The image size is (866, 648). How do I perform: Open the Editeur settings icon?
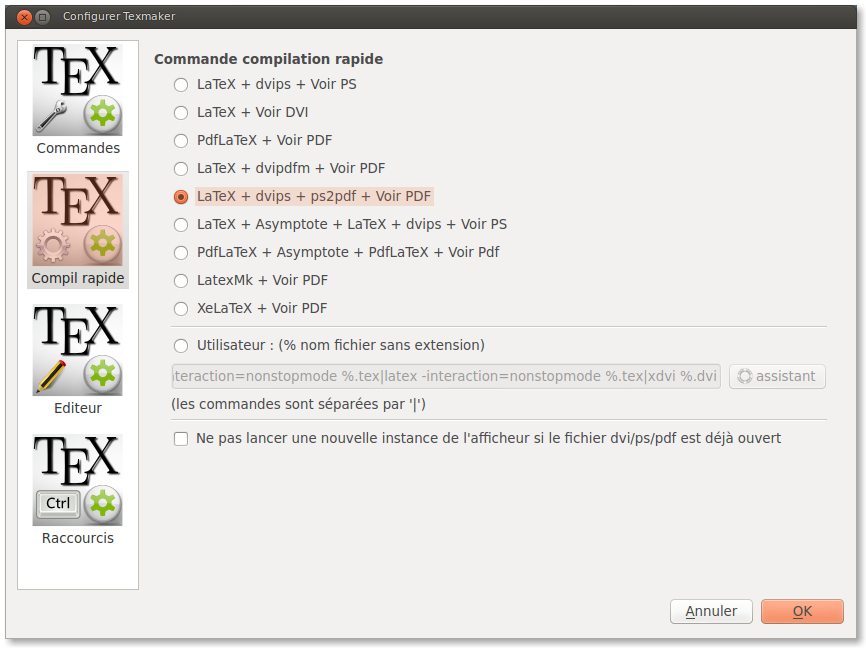coord(77,360)
